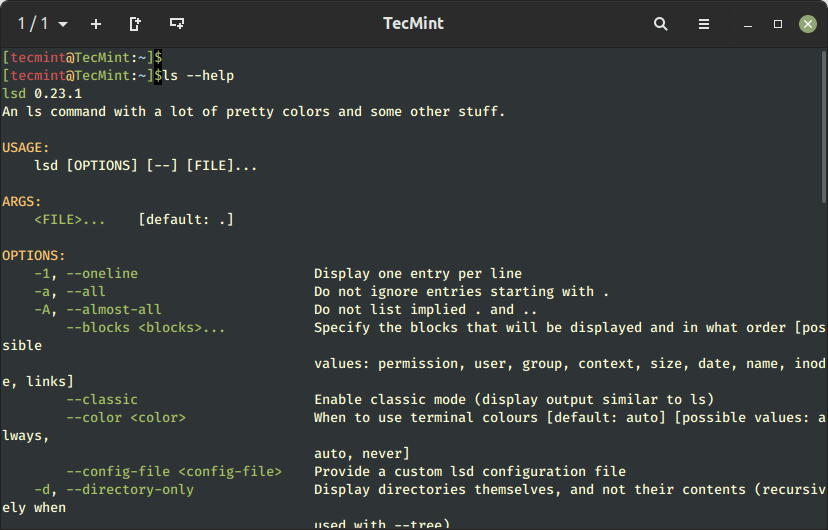Image resolution: width=828 pixels, height=530 pixels.
Task: Click the 'lsd 0.23.1' version text
Action: pos(42,94)
